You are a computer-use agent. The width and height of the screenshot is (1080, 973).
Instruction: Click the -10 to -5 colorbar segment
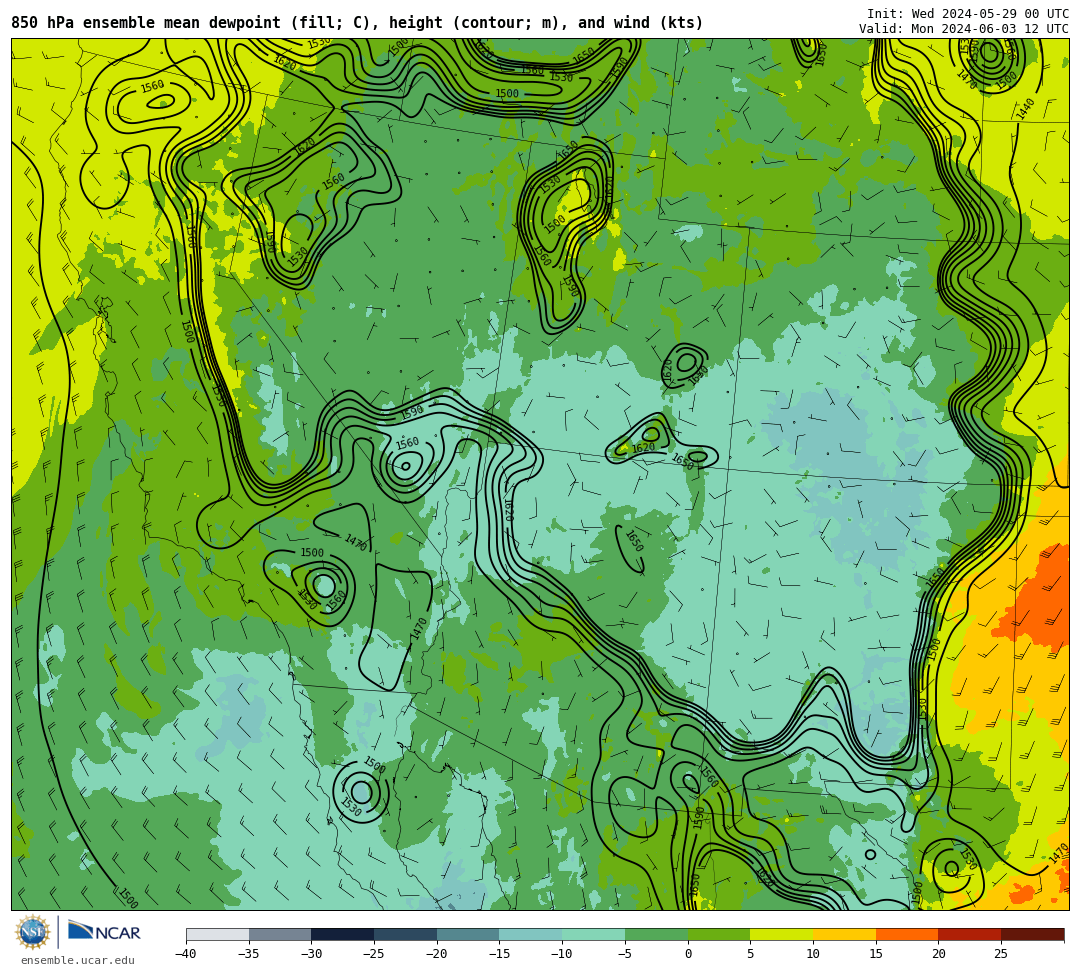(x=594, y=934)
